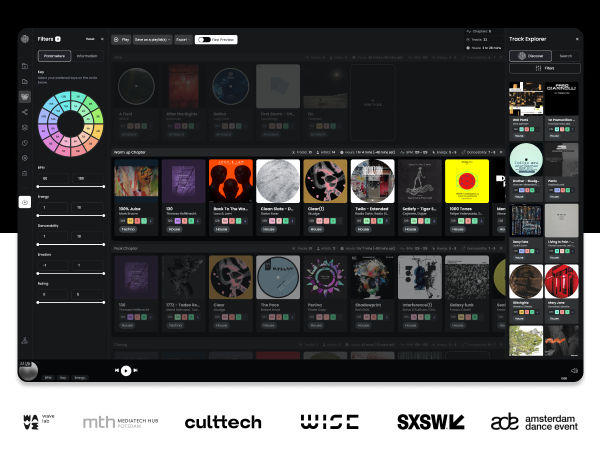Select the white highlighted icon in the sidebar
The image size is (600, 454).
pos(25,202)
